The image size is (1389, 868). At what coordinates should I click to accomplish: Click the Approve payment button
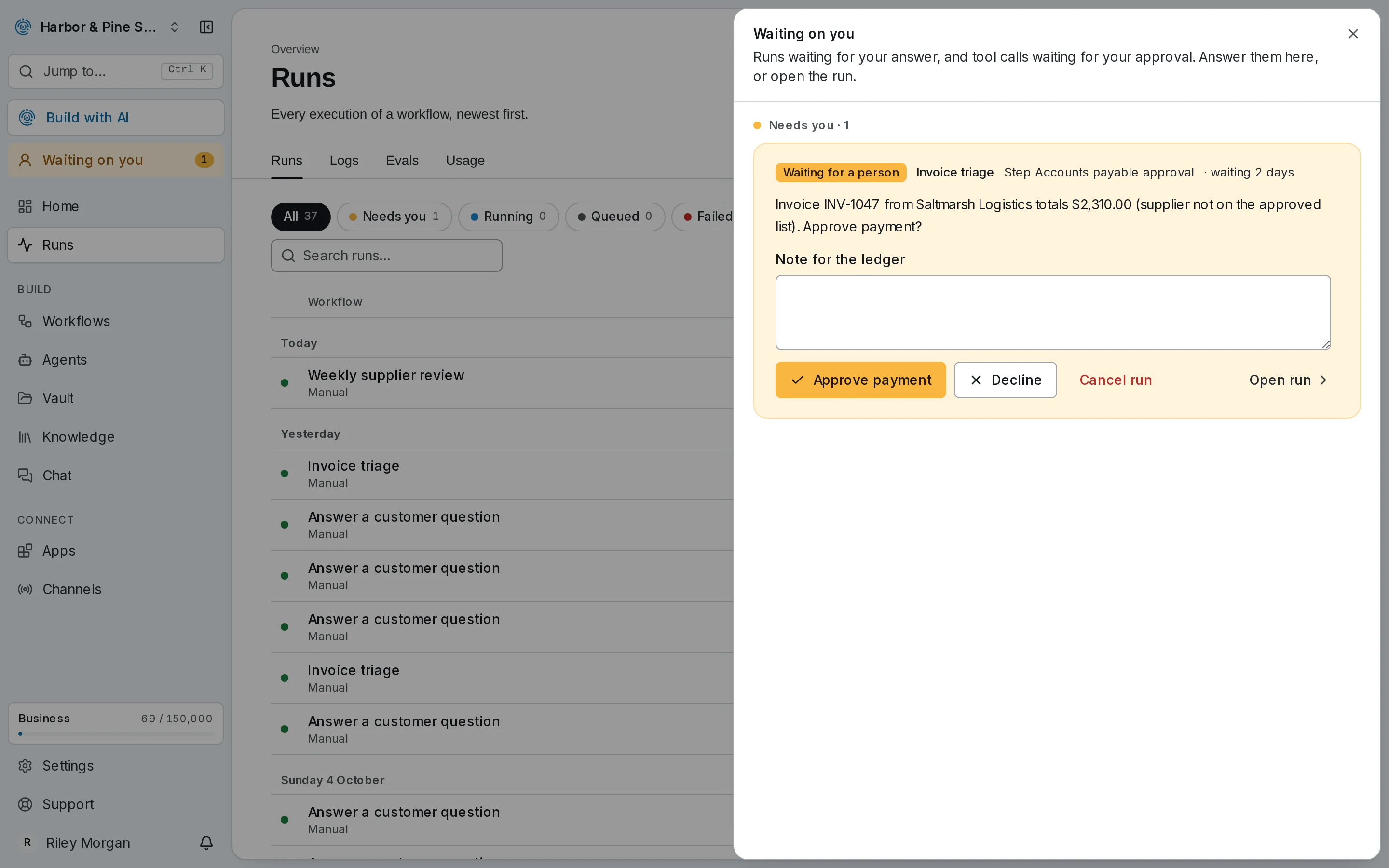[x=860, y=380]
